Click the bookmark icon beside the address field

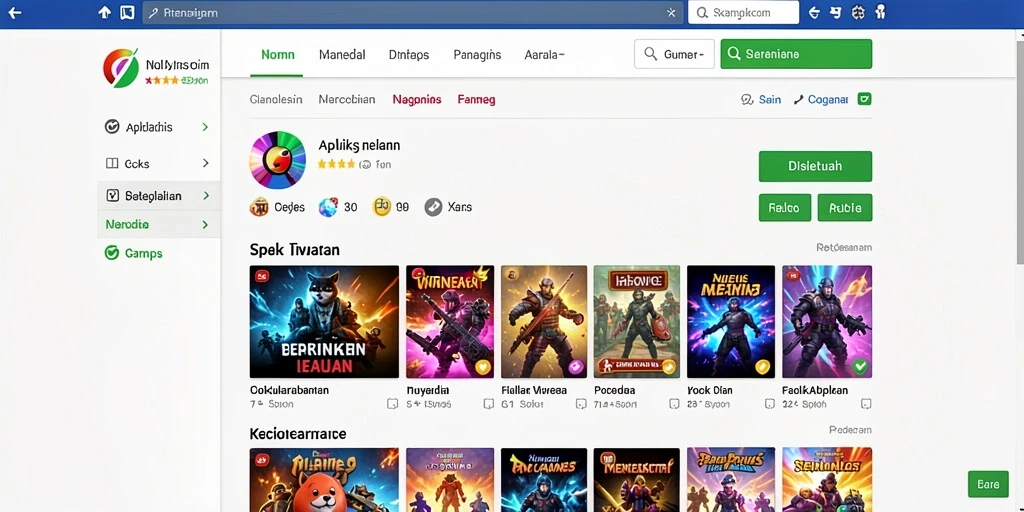coord(128,12)
